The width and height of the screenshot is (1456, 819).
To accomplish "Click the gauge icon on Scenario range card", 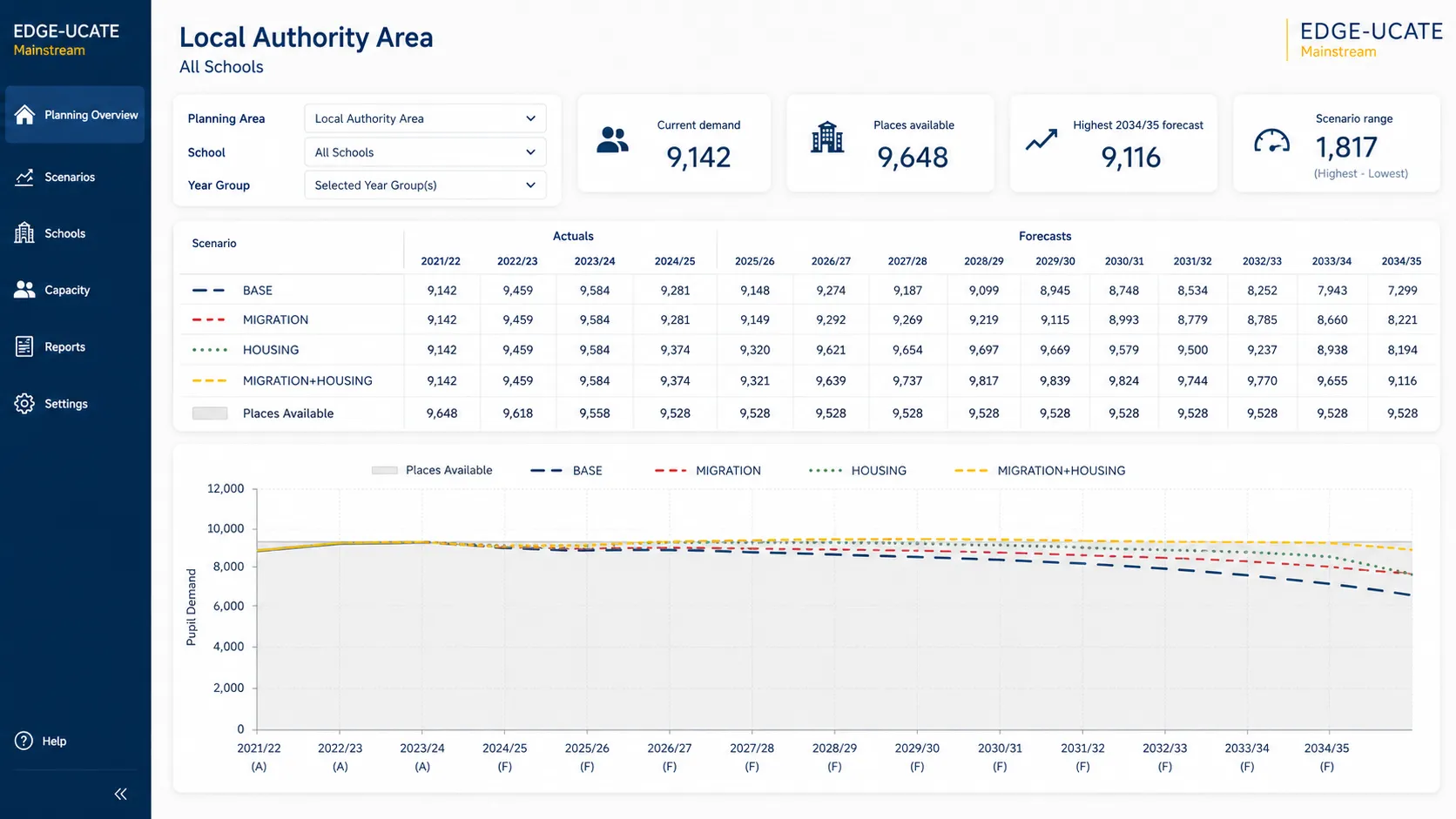I will coord(1271,141).
